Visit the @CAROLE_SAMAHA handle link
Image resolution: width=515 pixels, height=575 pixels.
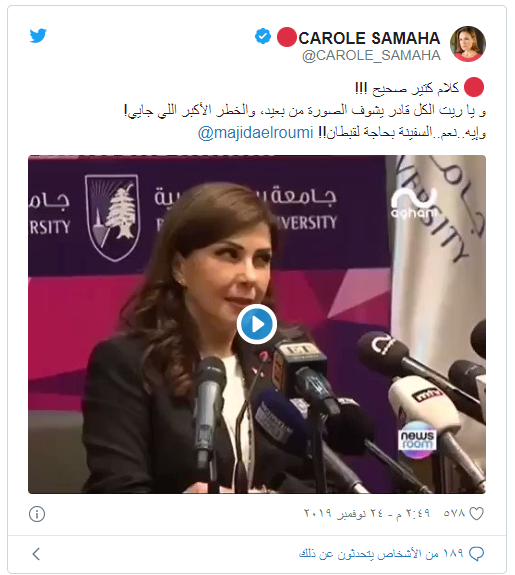point(371,55)
